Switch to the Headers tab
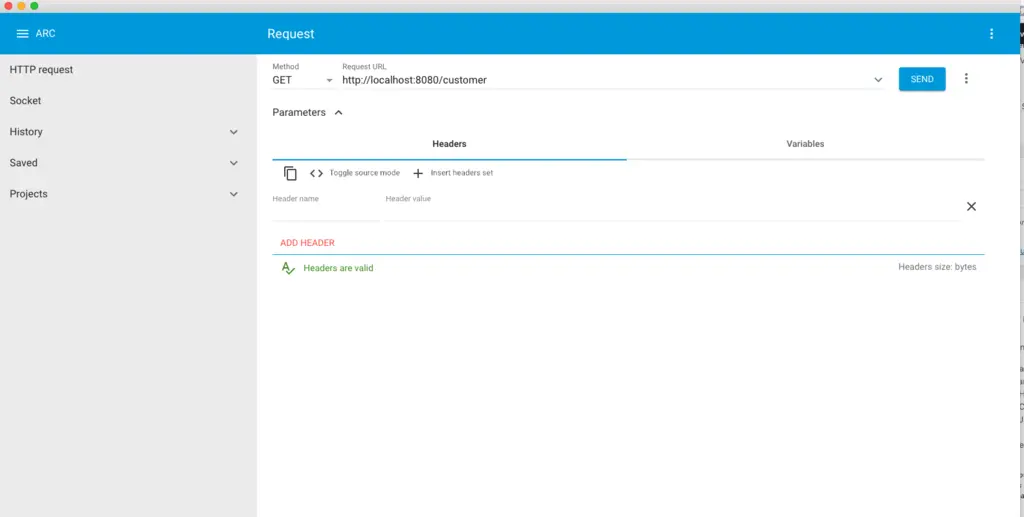This screenshot has height=517, width=1024. click(x=449, y=144)
